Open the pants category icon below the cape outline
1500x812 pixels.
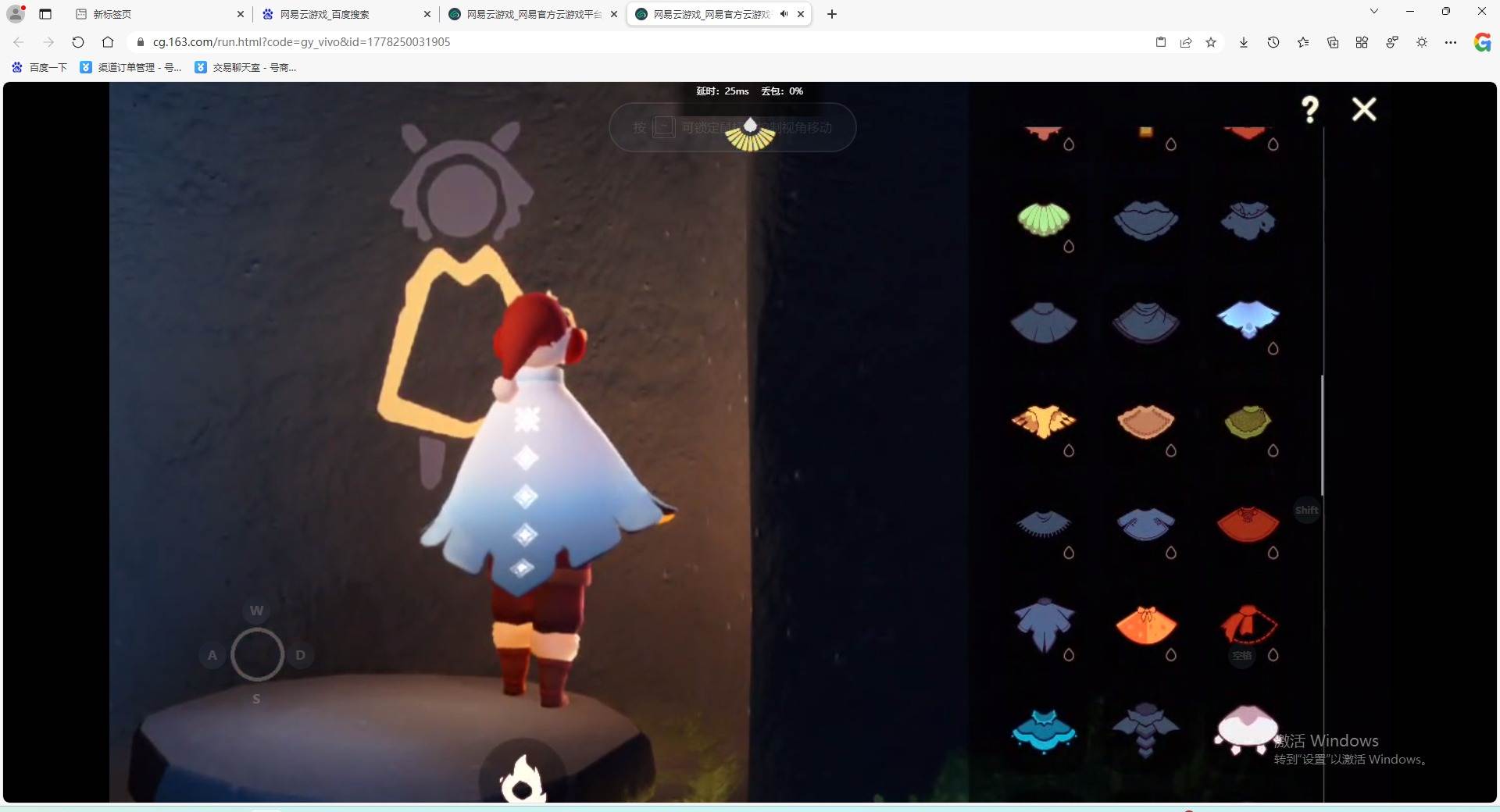(432, 462)
